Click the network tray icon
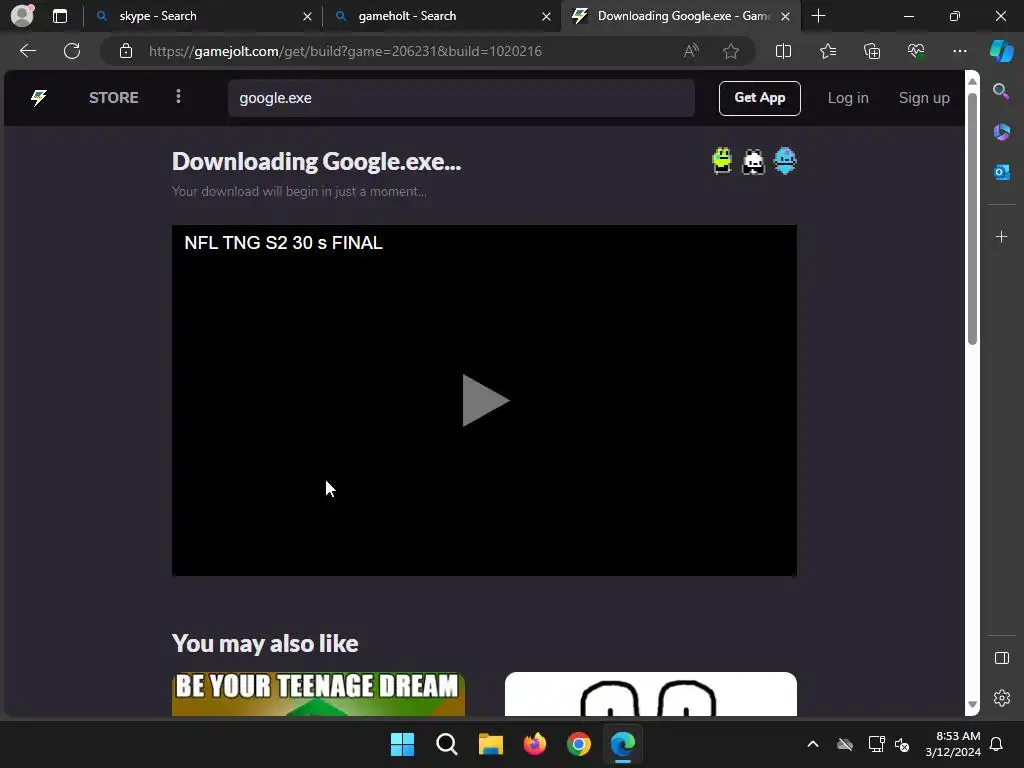 (x=876, y=744)
